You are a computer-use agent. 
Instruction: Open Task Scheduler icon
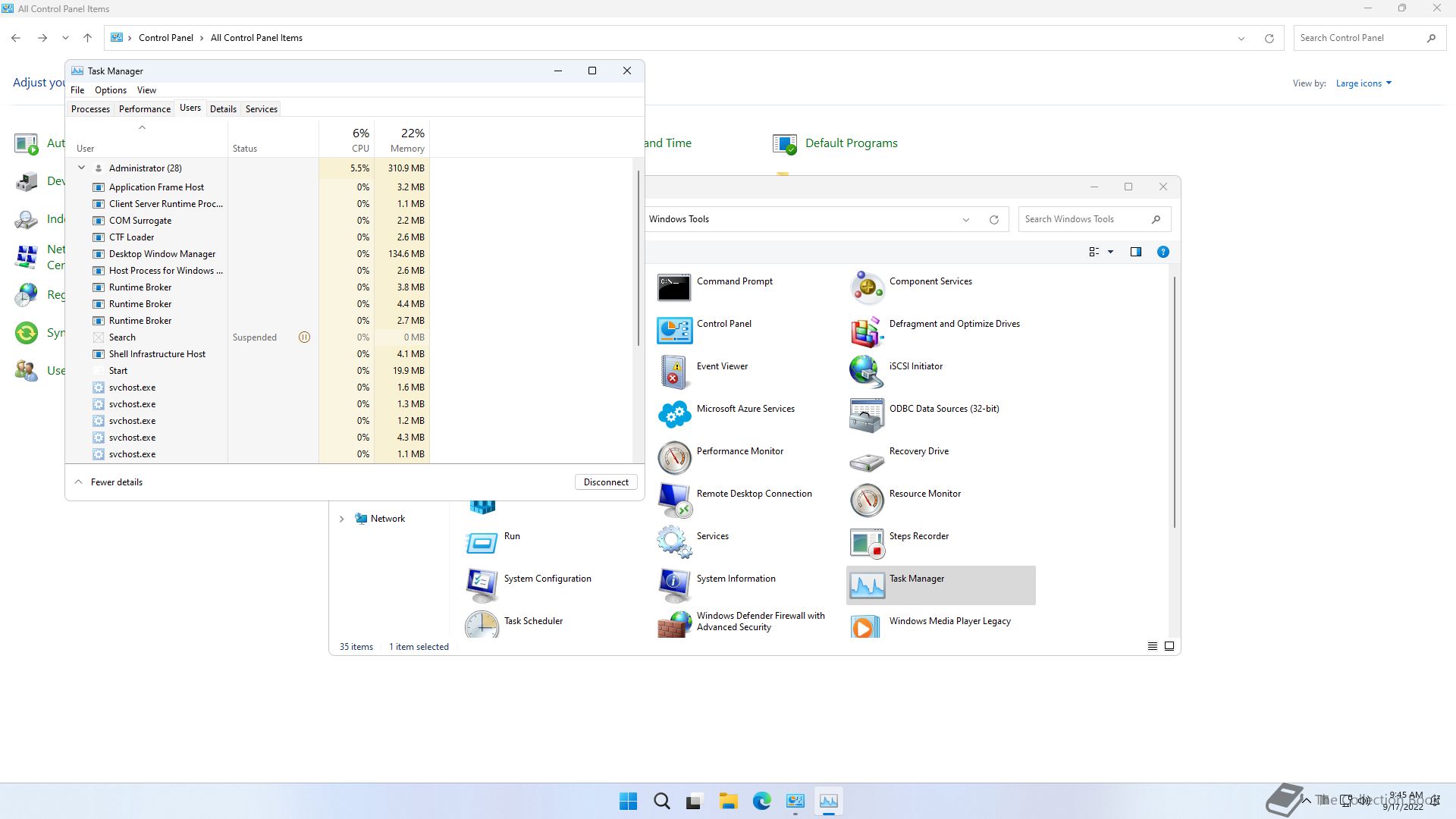pyautogui.click(x=482, y=624)
